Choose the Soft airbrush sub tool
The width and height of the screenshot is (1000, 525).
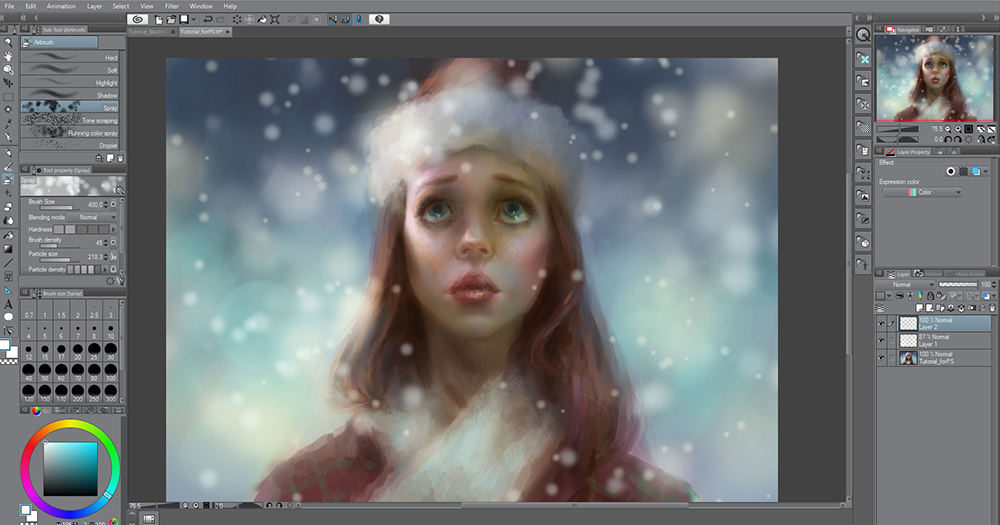[x=70, y=70]
